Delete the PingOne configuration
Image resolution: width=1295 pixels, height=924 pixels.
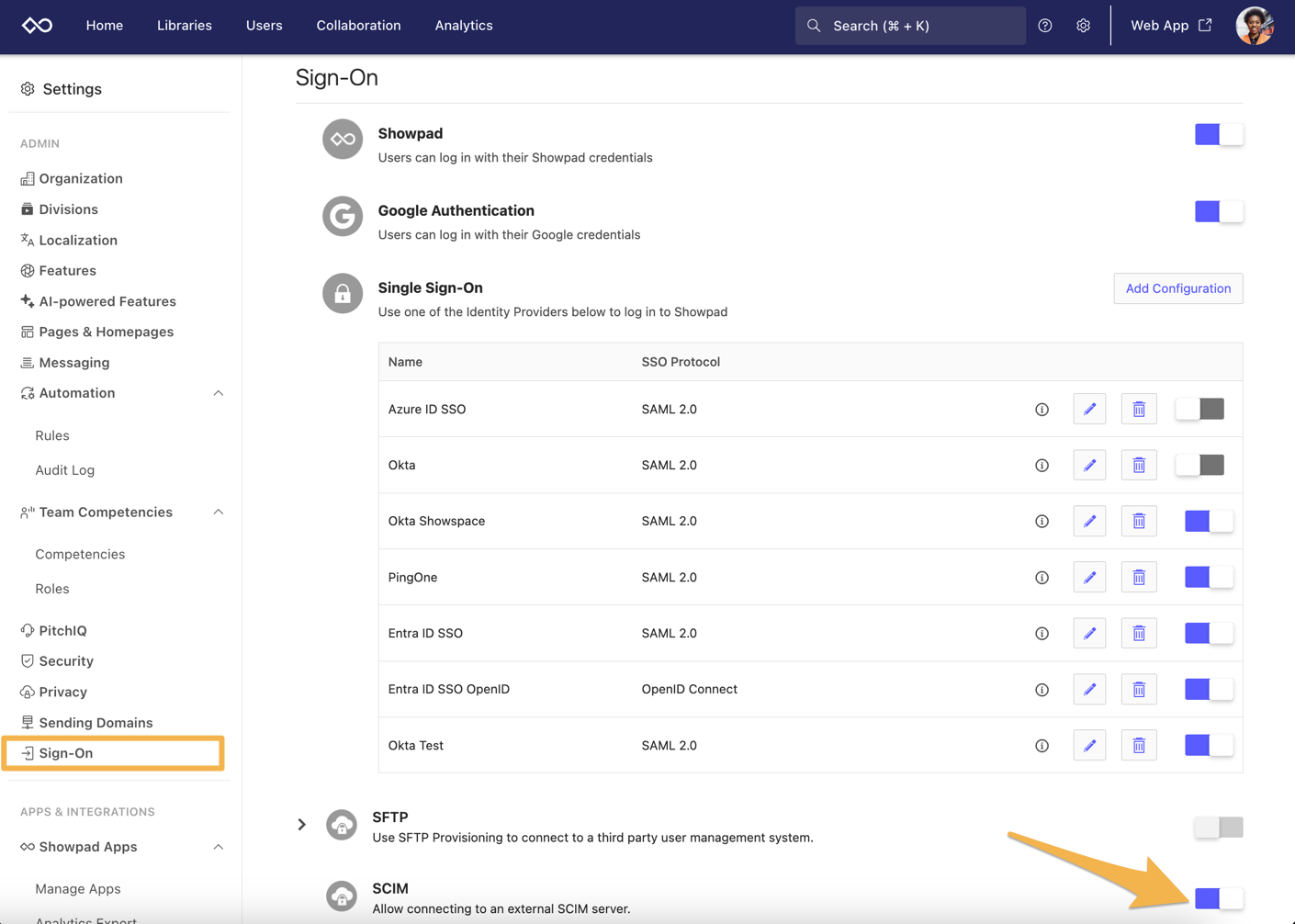click(x=1139, y=578)
